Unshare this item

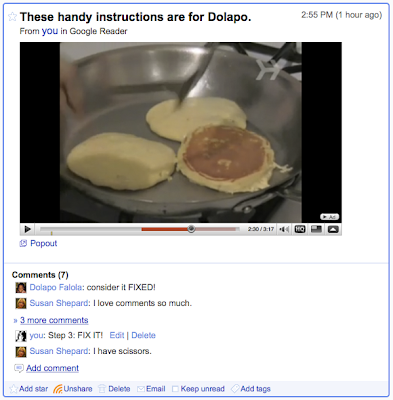(x=73, y=389)
